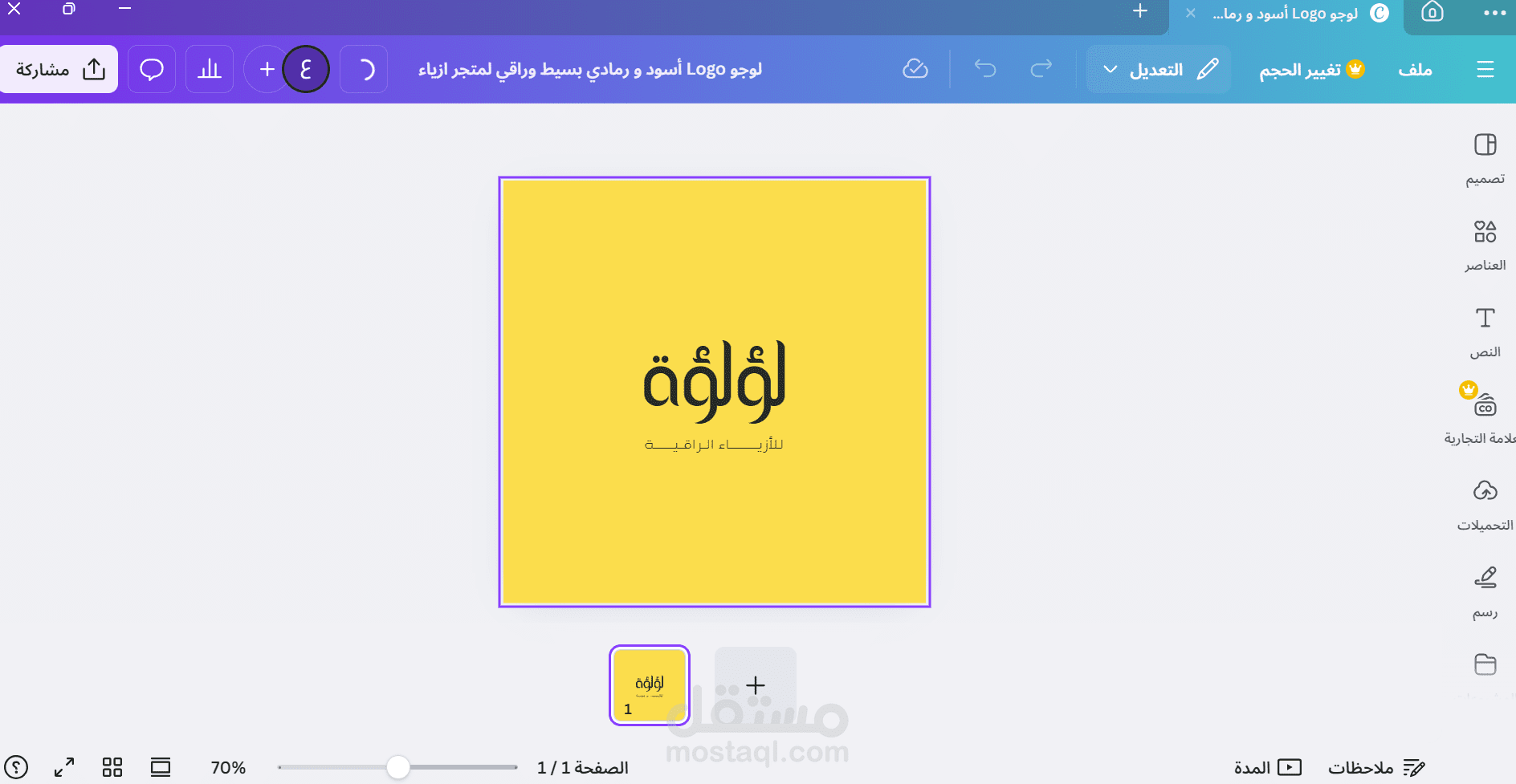Add a new page with plus tile

[x=756, y=685]
